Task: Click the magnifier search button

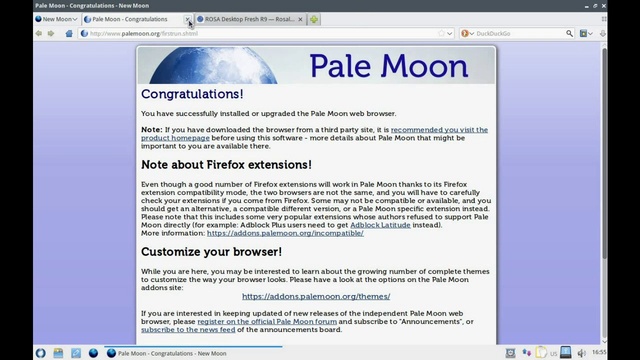Action: pos(569,33)
